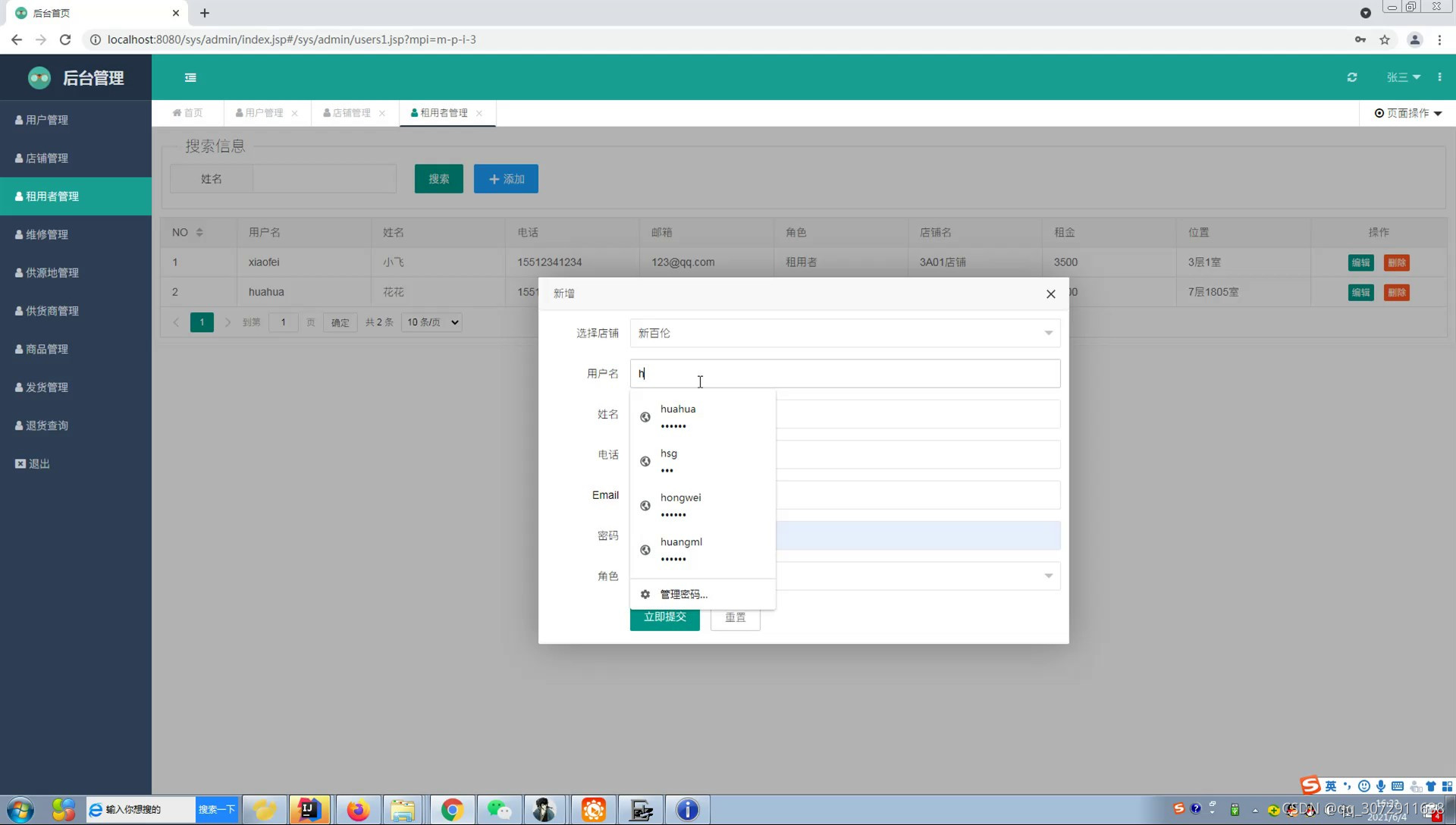Click the go-to-page number input
The width and height of the screenshot is (1456, 825).
pos(284,322)
